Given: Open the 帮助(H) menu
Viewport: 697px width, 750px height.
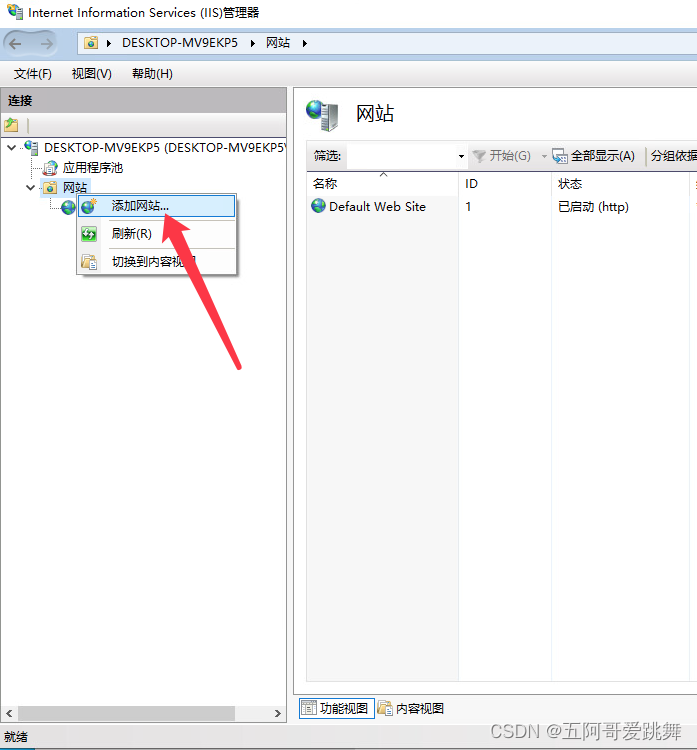Looking at the screenshot, I should tap(152, 74).
